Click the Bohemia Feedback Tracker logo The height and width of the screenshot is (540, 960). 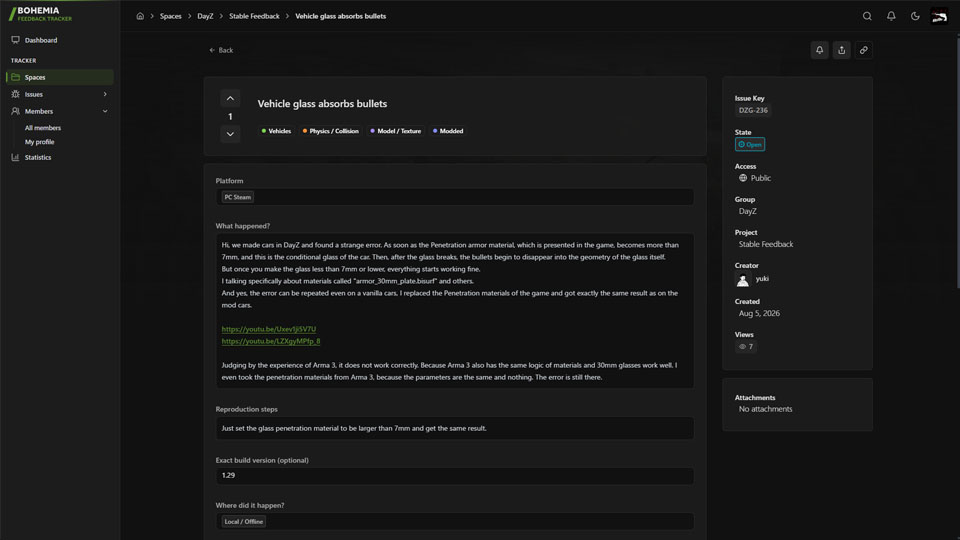point(40,13)
